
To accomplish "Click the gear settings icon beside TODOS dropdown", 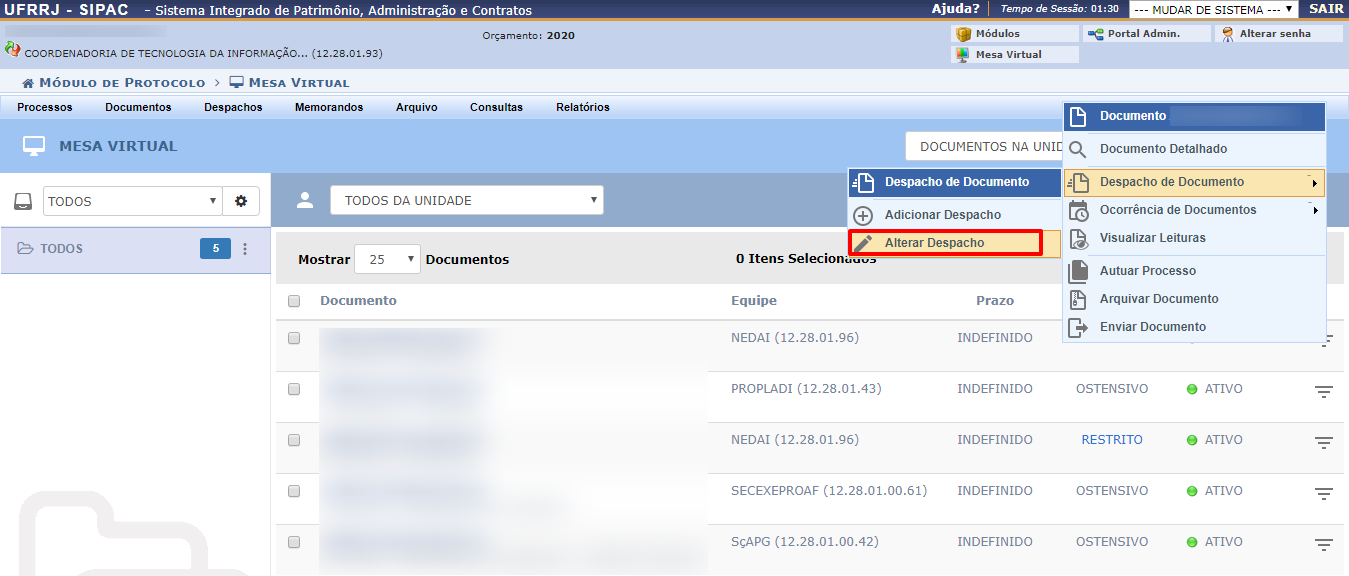I will pos(241,201).
